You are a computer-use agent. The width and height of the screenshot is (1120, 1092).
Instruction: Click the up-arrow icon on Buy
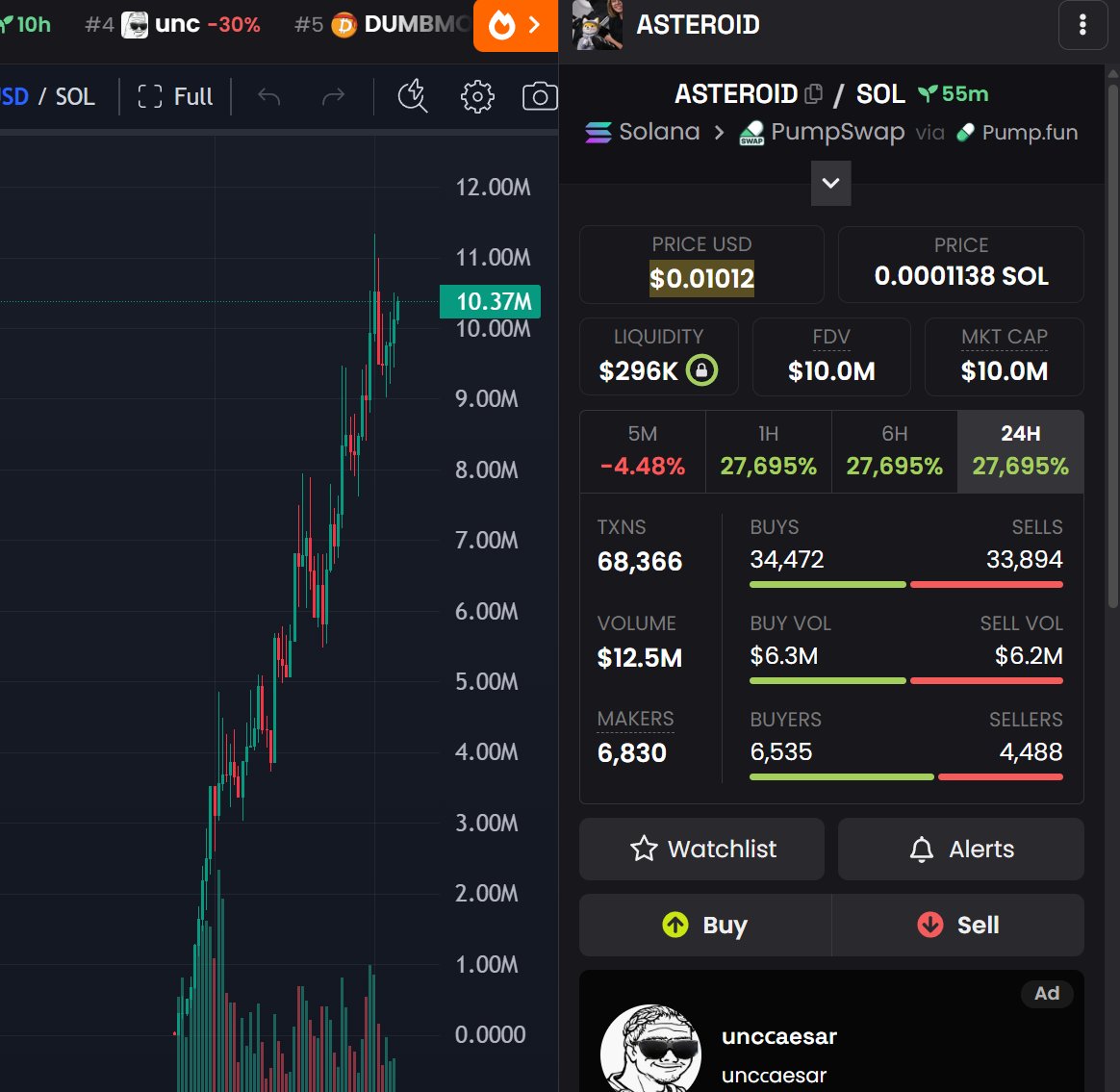(x=675, y=925)
